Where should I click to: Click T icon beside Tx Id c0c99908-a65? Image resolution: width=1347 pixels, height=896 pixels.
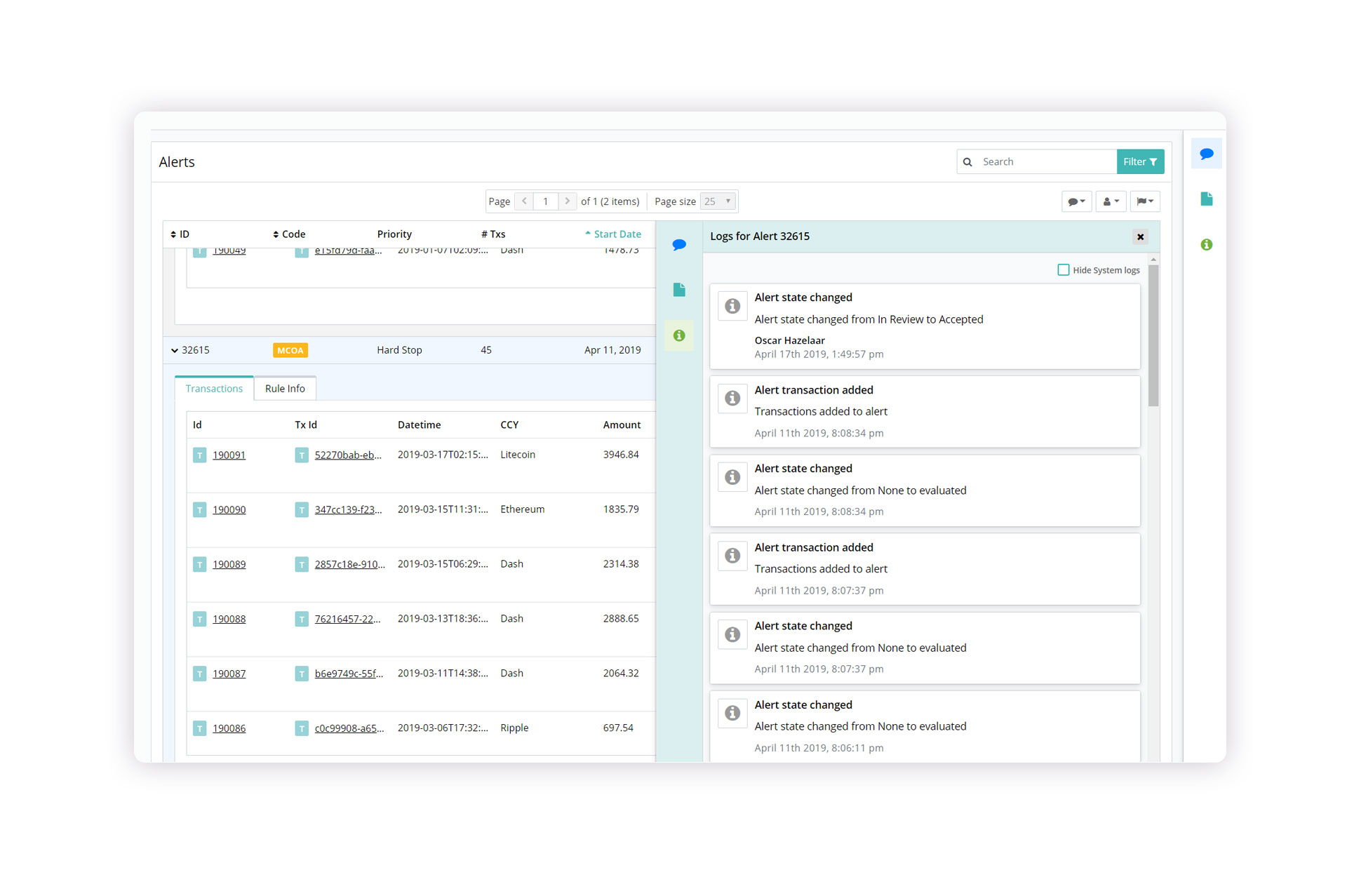[x=301, y=729]
